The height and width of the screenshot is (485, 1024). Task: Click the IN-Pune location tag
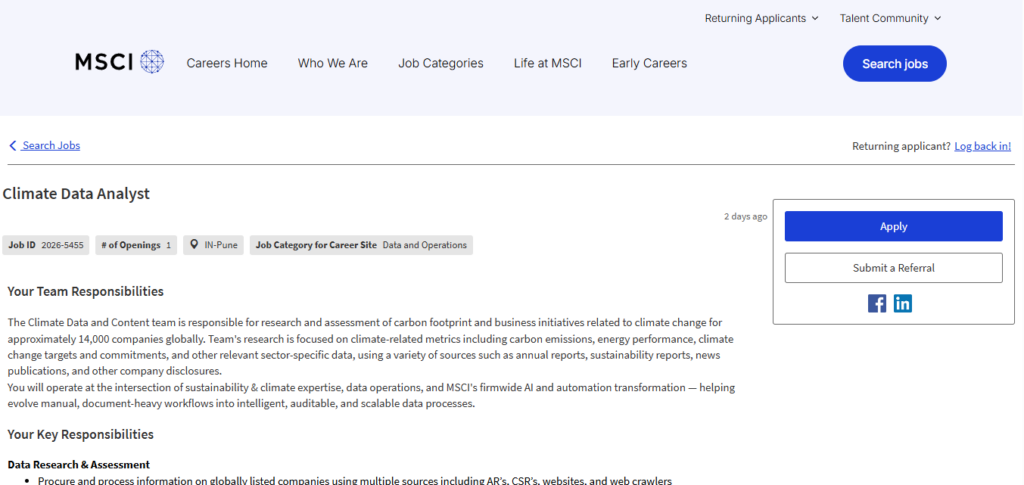pos(214,245)
